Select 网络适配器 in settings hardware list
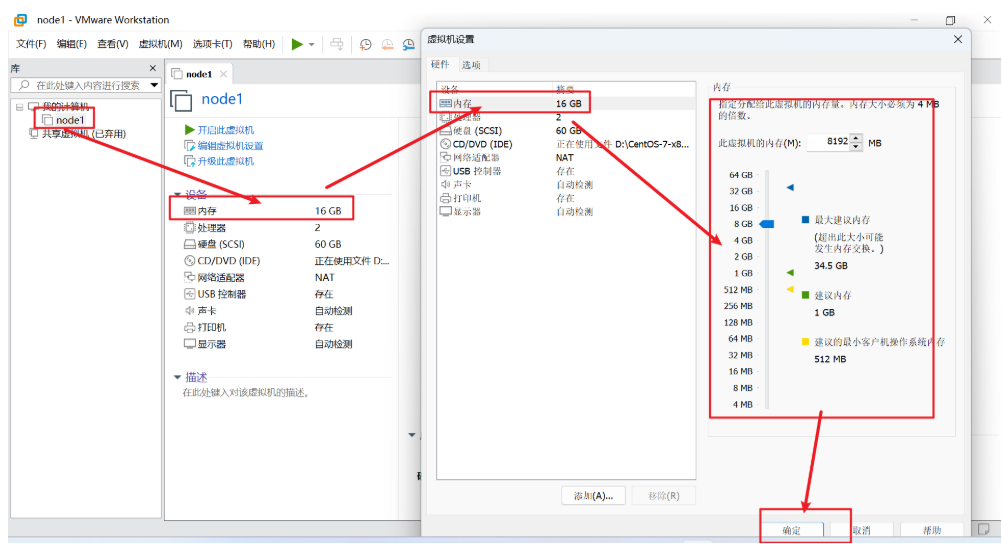The width and height of the screenshot is (1002, 544). 566,157
